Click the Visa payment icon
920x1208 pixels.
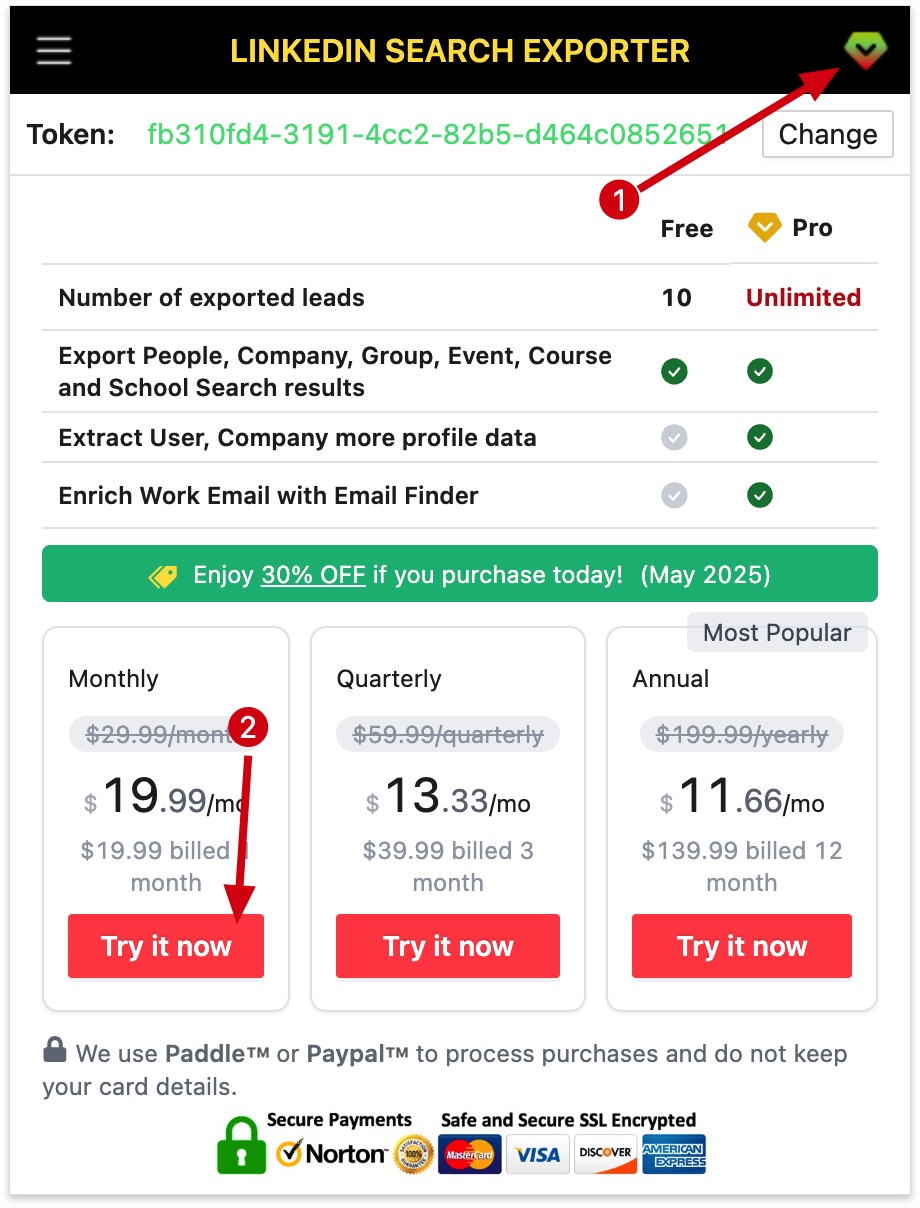click(x=537, y=1155)
